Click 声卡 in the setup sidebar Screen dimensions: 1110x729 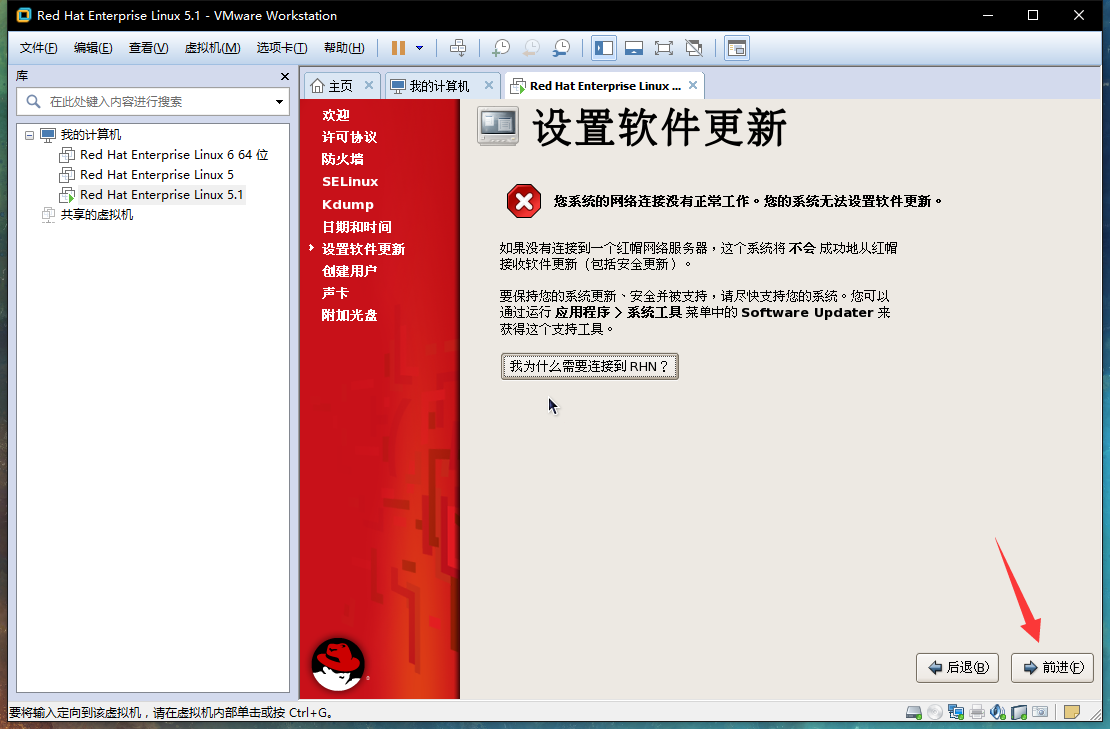[x=335, y=293]
